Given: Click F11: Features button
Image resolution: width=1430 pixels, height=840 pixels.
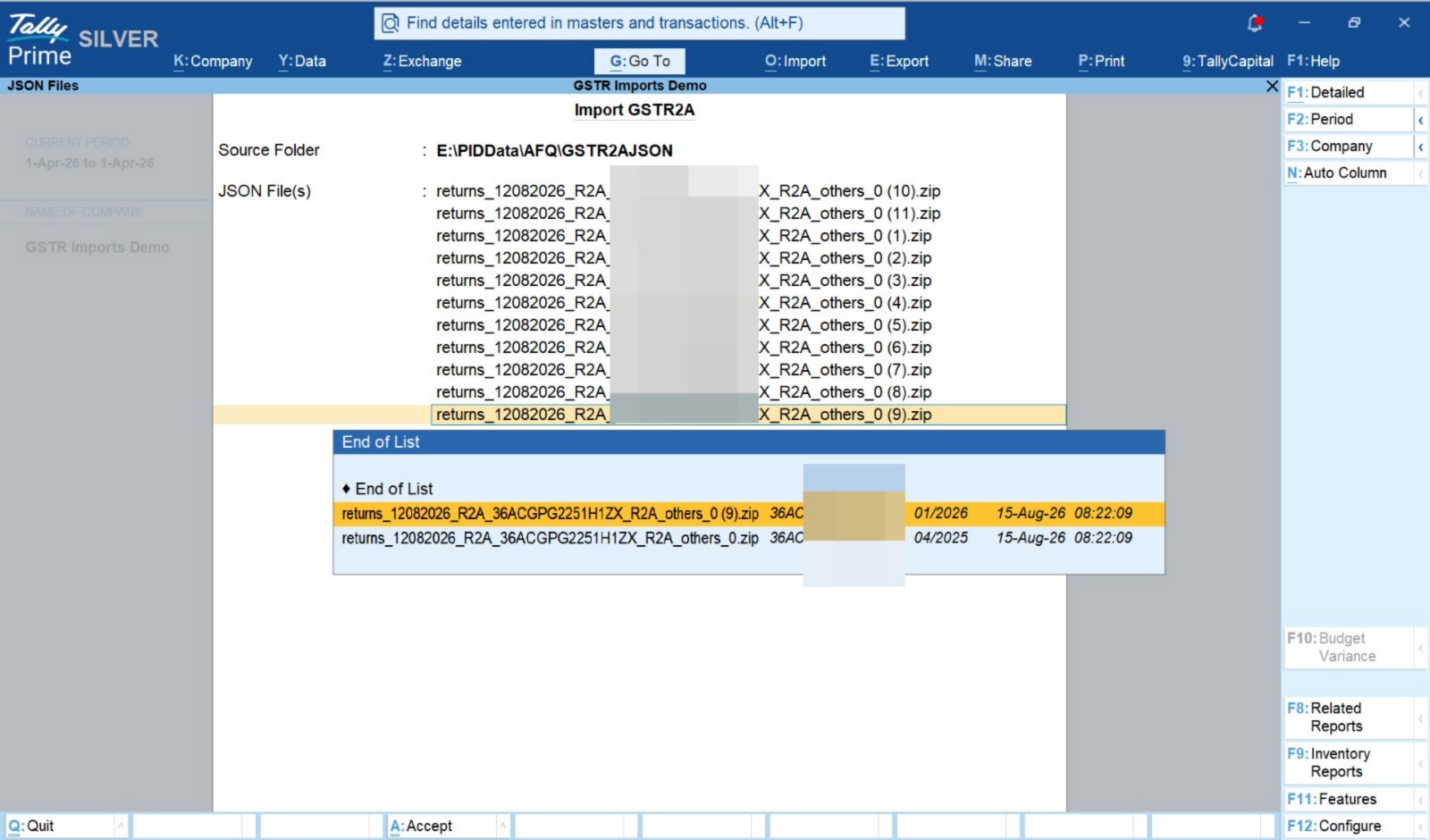Looking at the screenshot, I should [x=1350, y=799].
